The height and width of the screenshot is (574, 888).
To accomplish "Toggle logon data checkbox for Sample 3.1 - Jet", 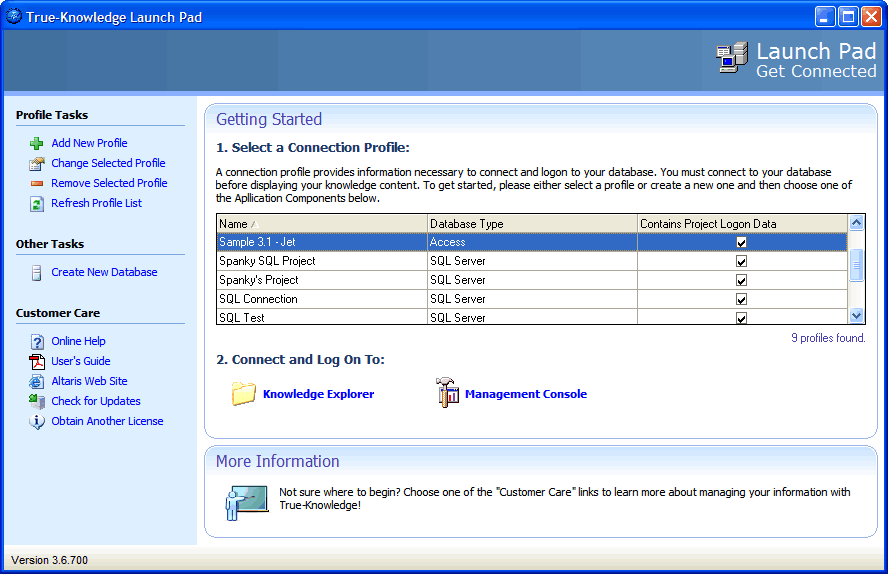I will [741, 242].
